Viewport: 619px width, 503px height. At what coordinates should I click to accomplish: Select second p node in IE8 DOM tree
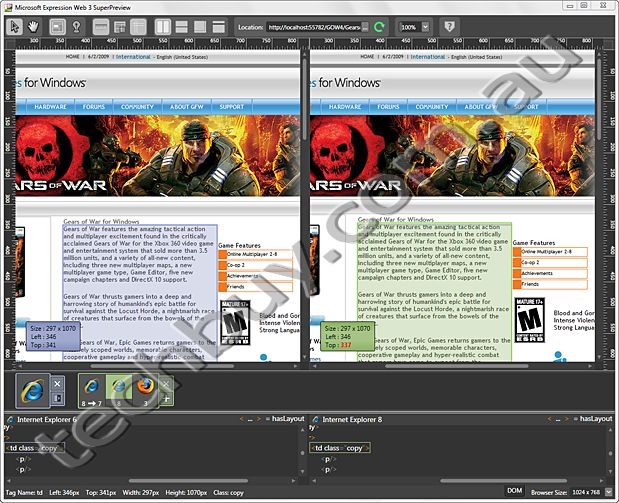click(328, 470)
